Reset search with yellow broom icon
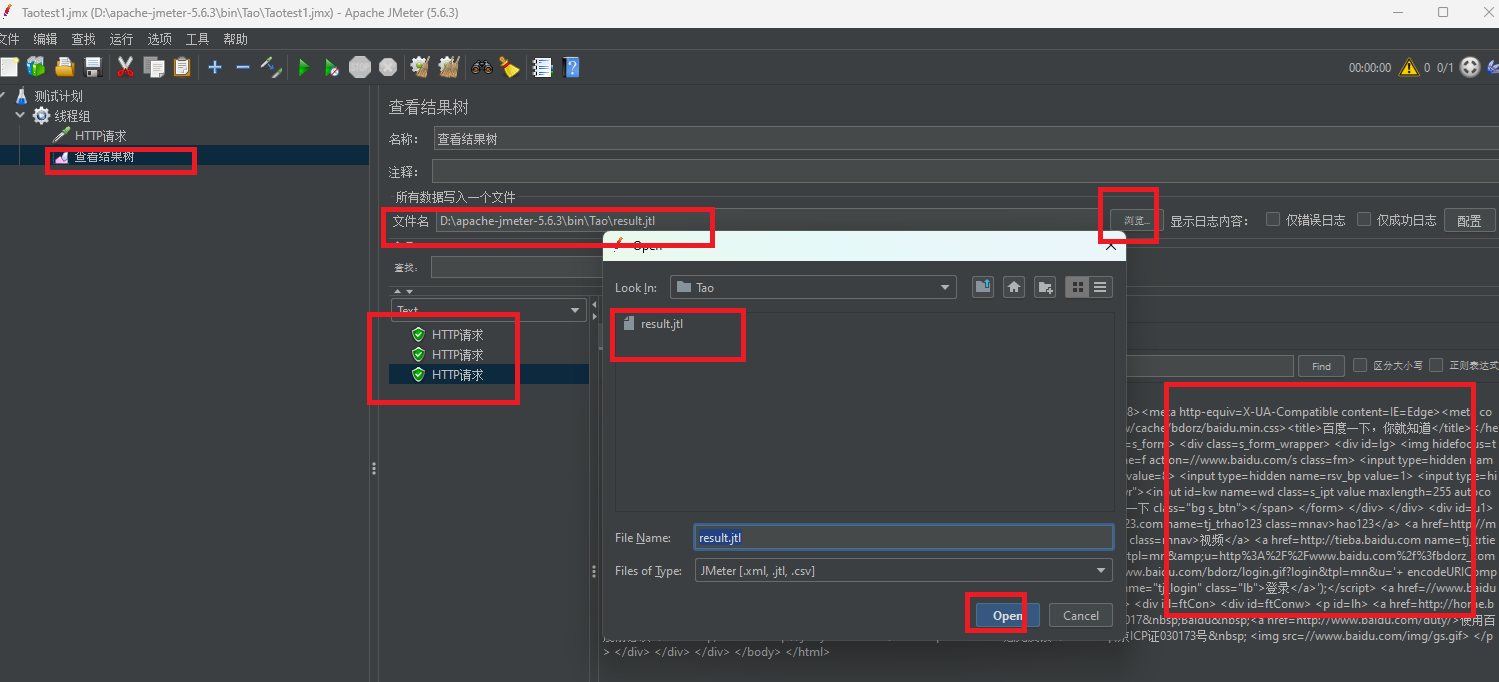Image resolution: width=1499 pixels, height=682 pixels. click(510, 67)
